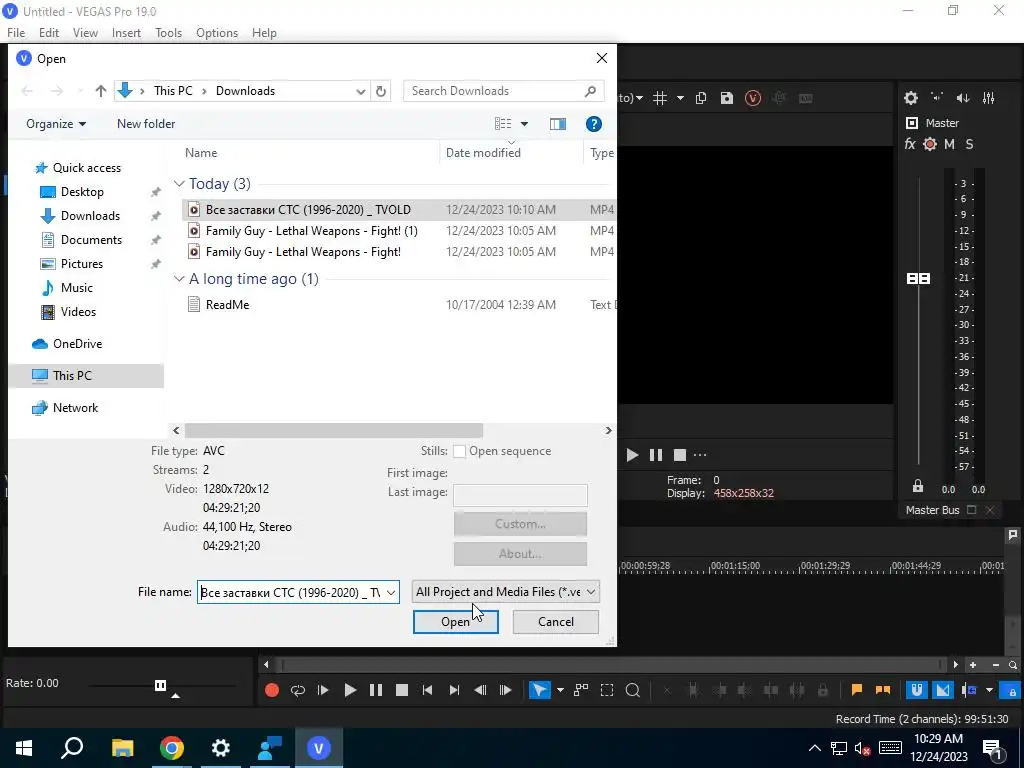
Task: Click the Downmix Output icon in Master Bus
Action: click(936, 98)
